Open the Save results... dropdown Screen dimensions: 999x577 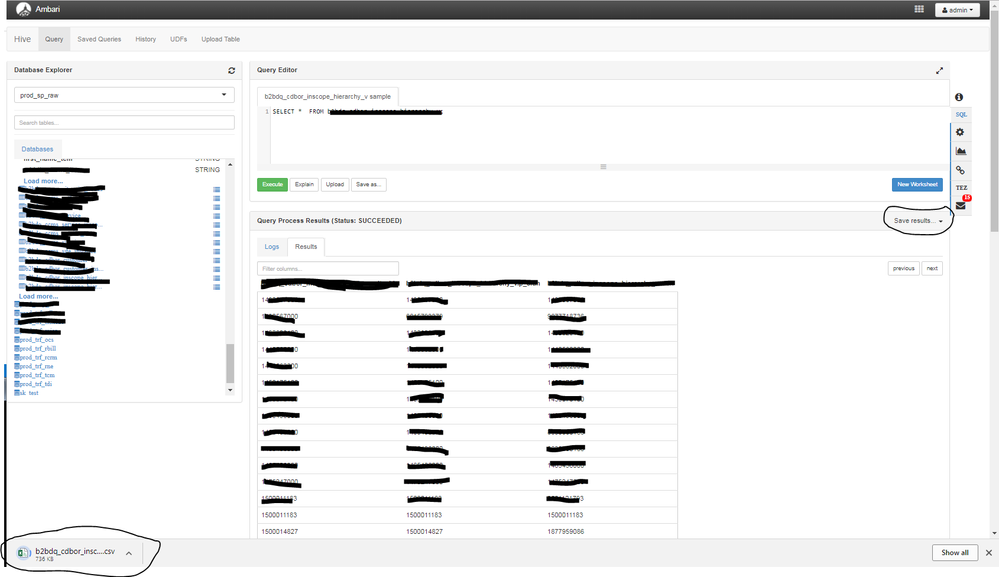click(x=917, y=221)
